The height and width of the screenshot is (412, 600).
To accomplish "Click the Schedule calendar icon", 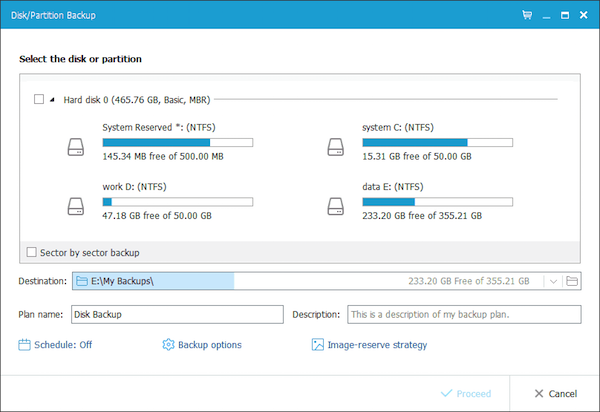I will click(24, 345).
